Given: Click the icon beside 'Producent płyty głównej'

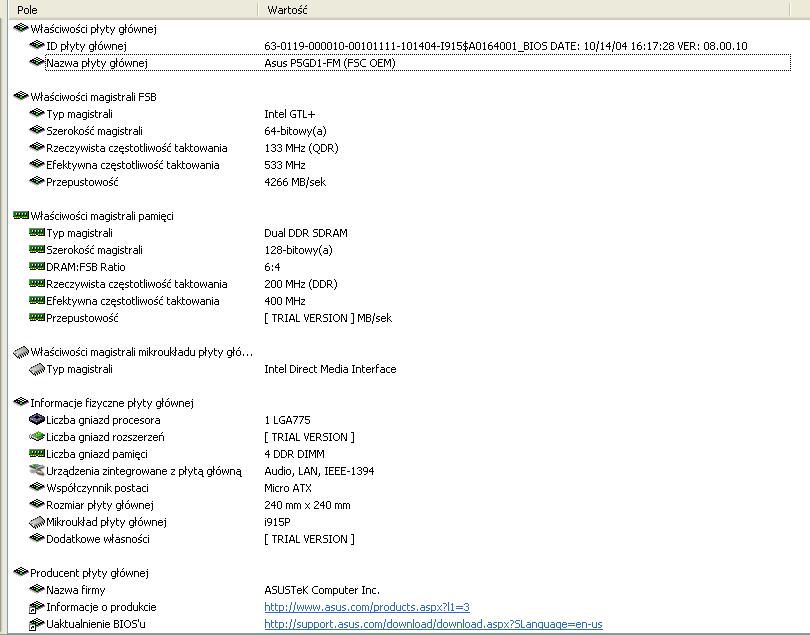Looking at the screenshot, I should click(21, 572).
